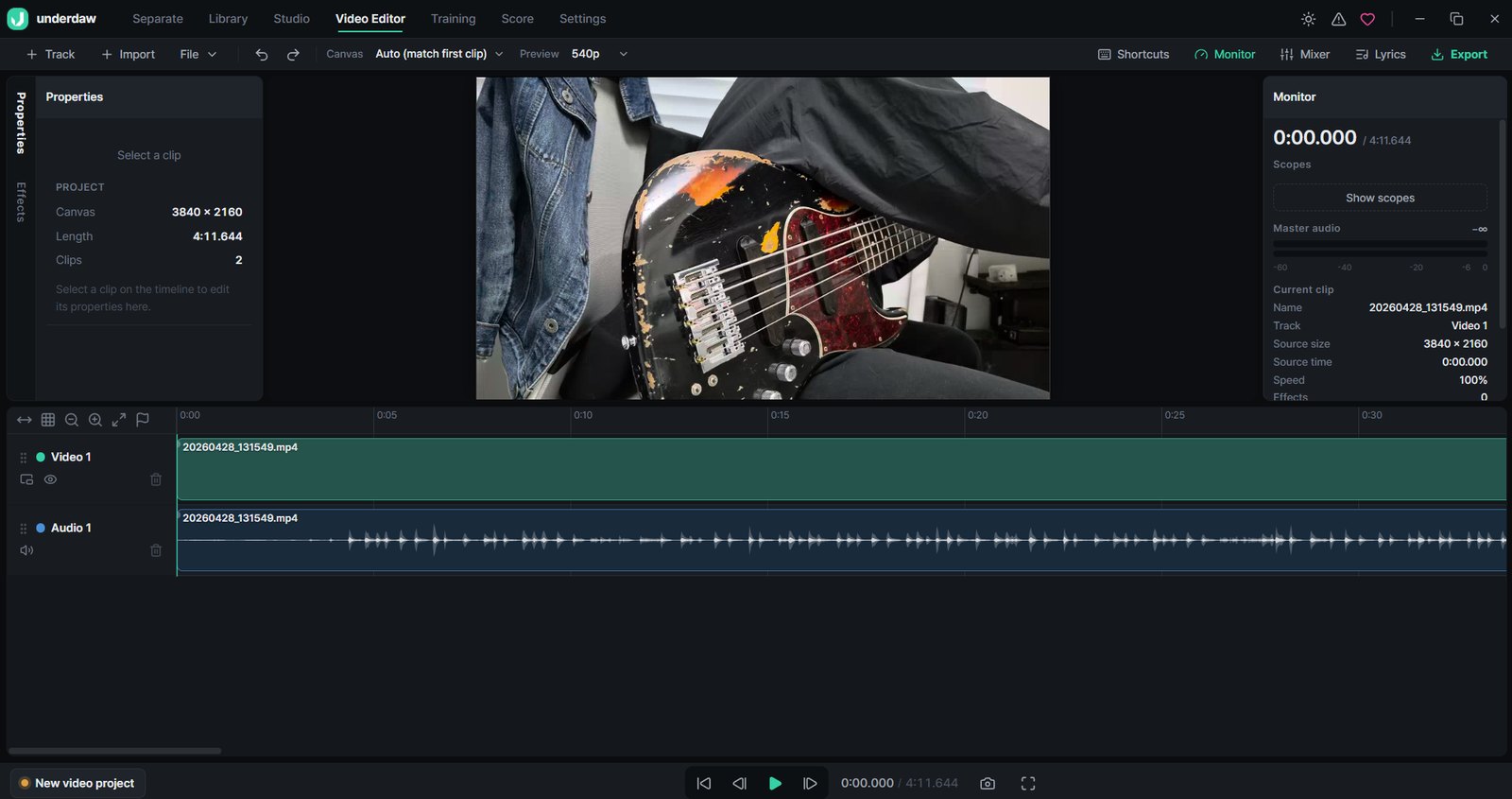Click the Import button
1512x799 pixels.
pos(128,55)
